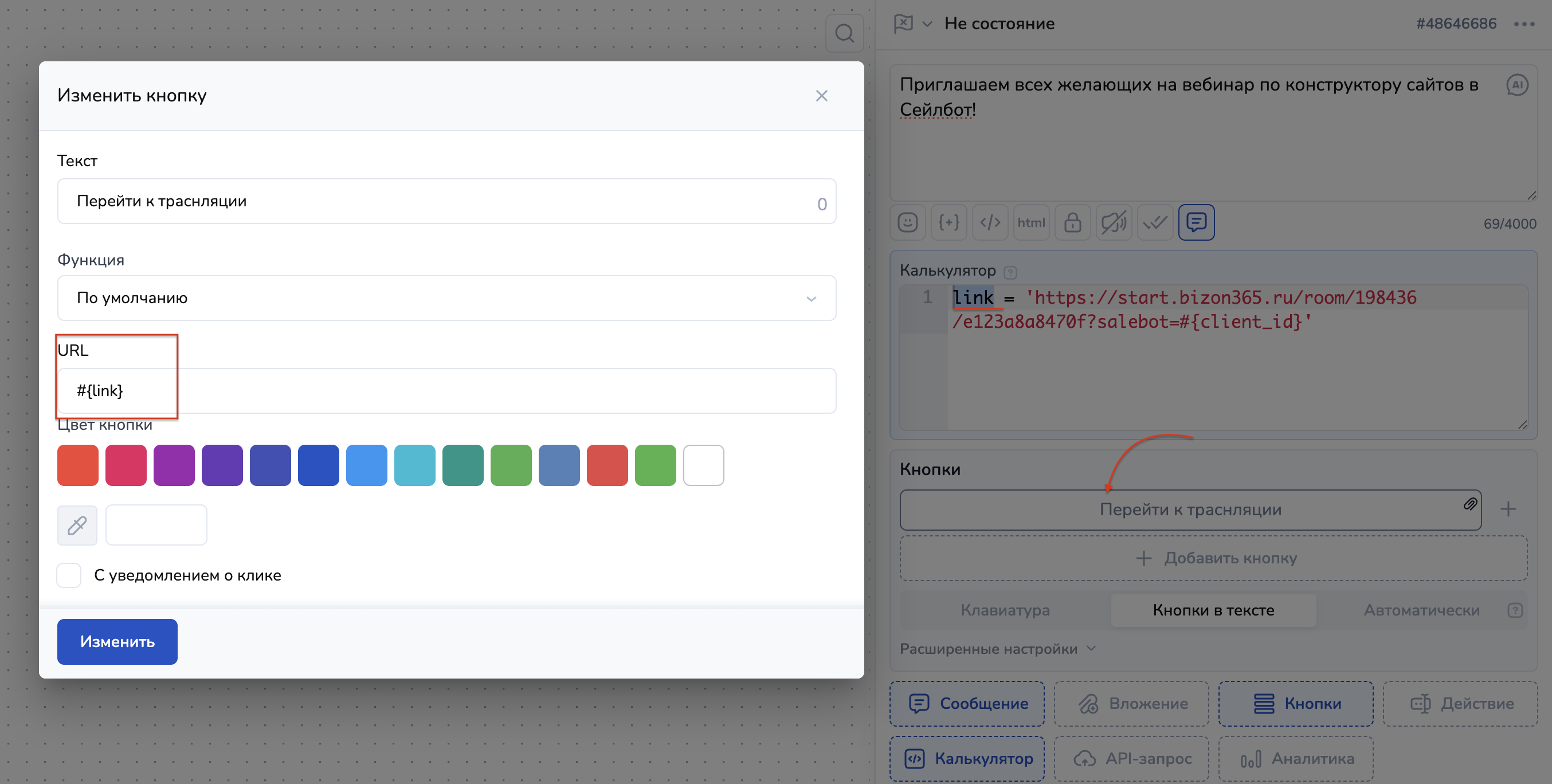Click the eyedropper color picker icon

pos(77,525)
